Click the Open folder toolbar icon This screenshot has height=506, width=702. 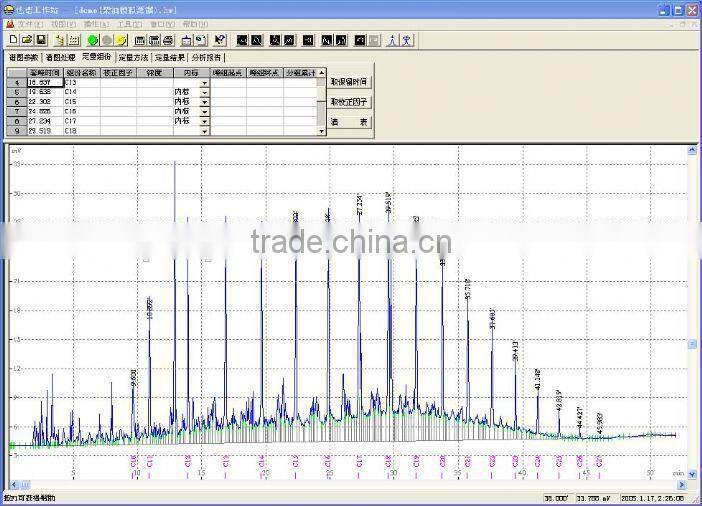26,40
